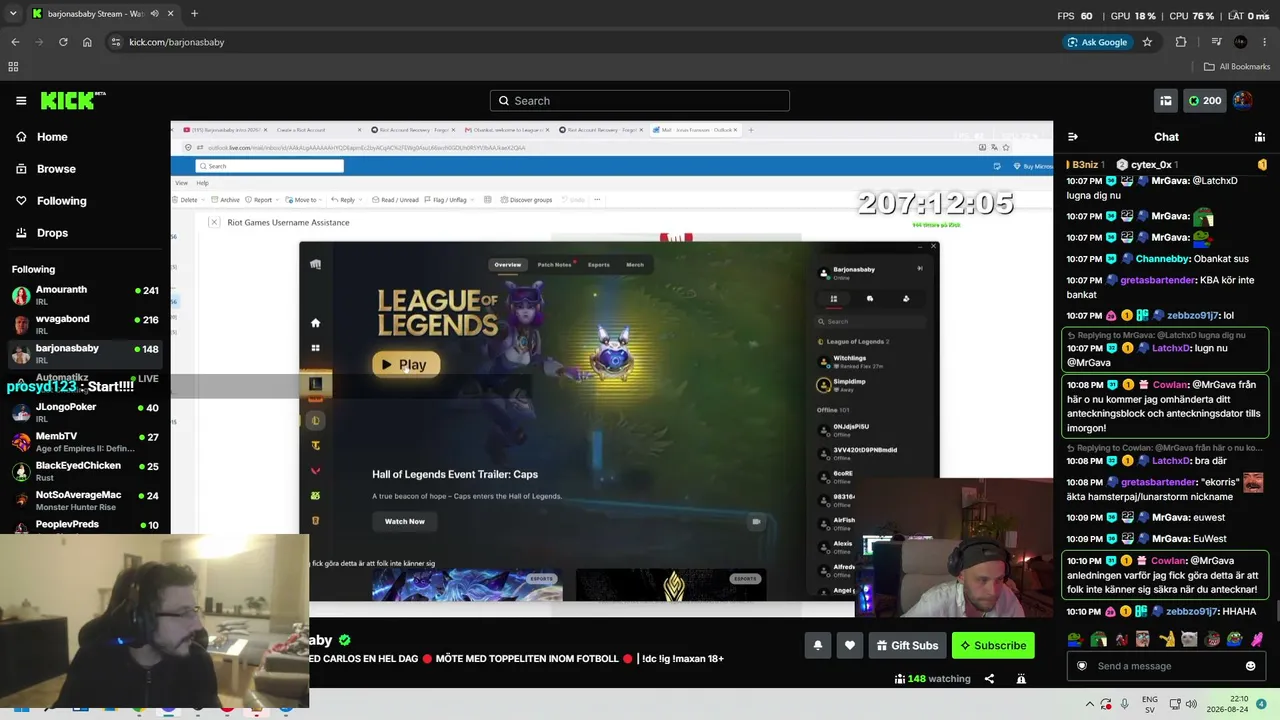Click the Gift Subs button
The image size is (1280, 720).
(x=907, y=646)
